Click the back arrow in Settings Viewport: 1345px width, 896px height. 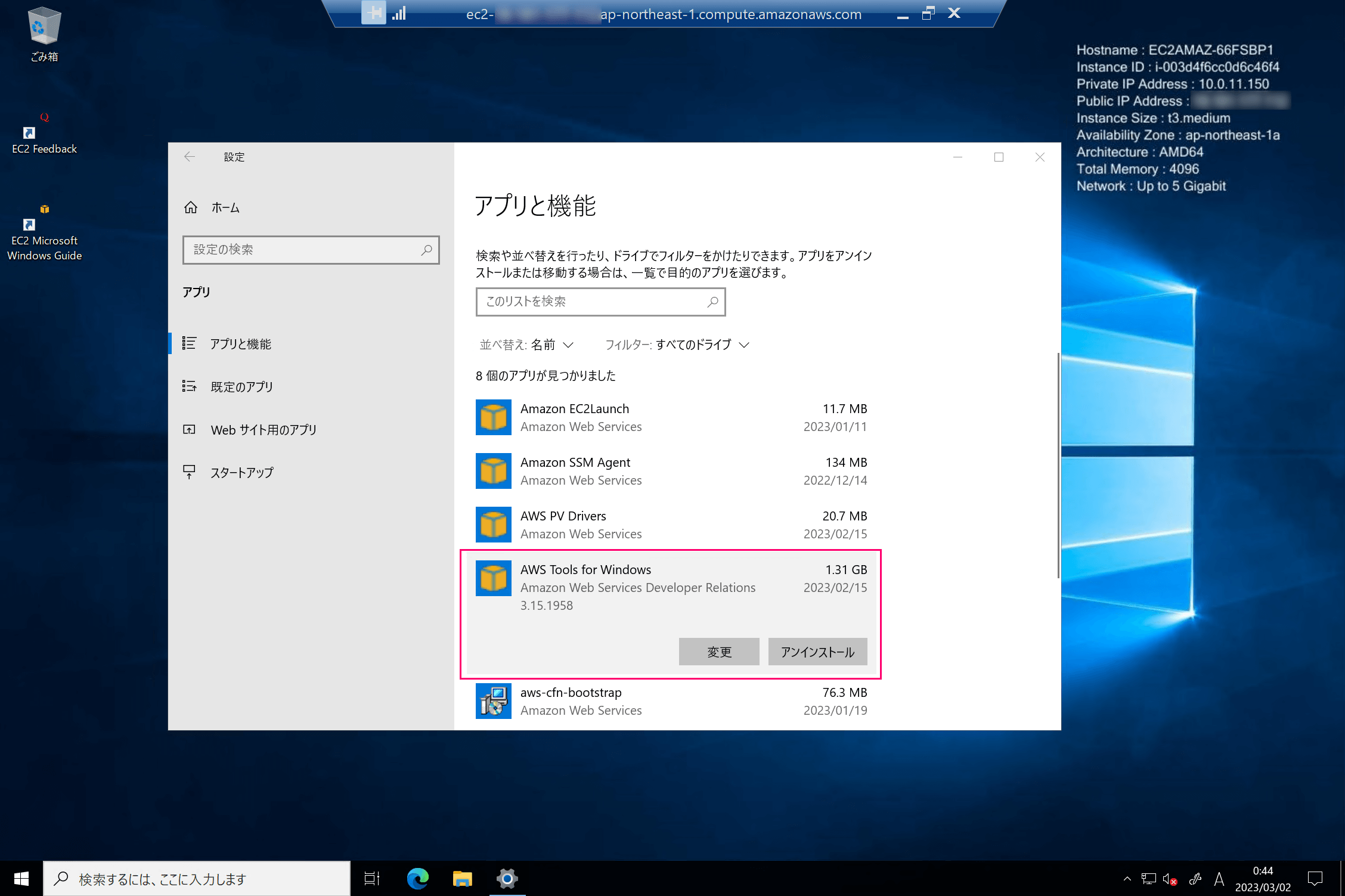point(190,157)
